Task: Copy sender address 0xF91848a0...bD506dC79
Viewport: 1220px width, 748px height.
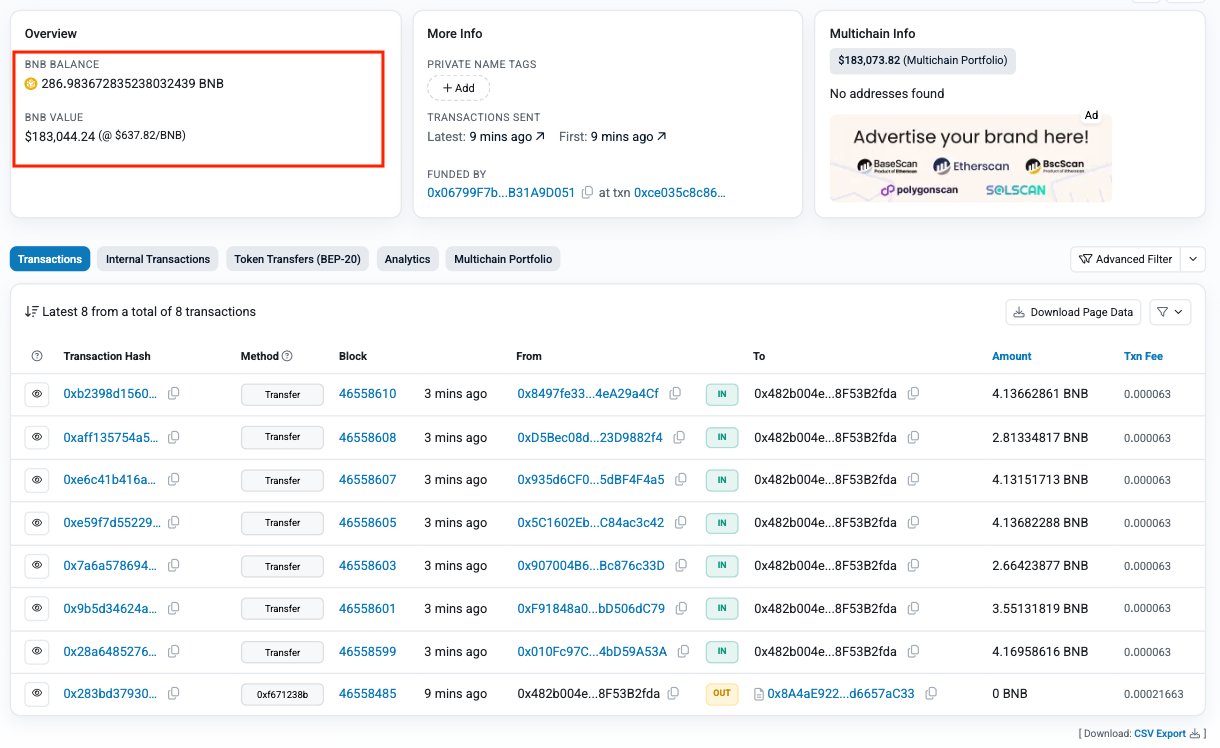Action: point(681,608)
